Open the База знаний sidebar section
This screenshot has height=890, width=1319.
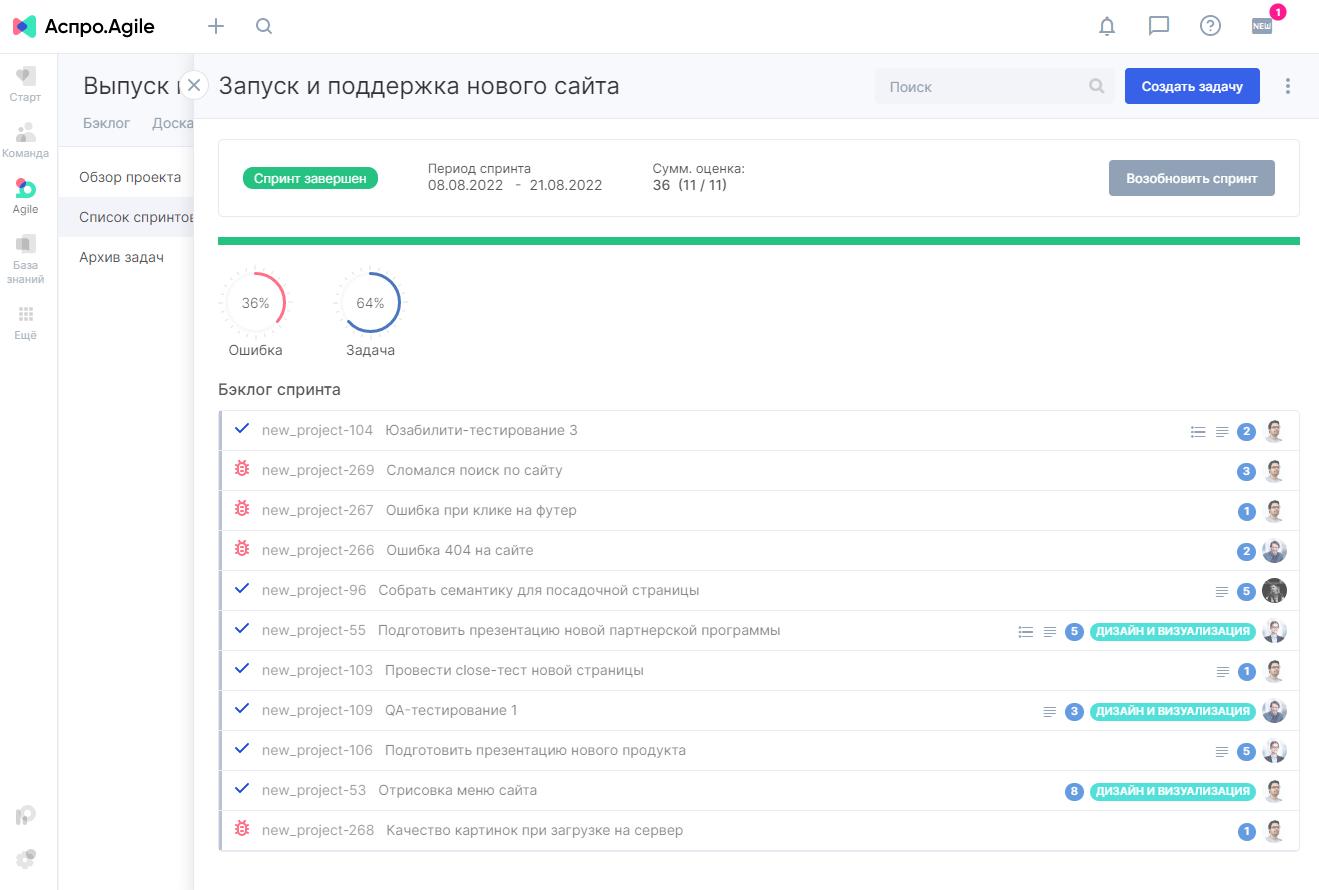(x=26, y=259)
